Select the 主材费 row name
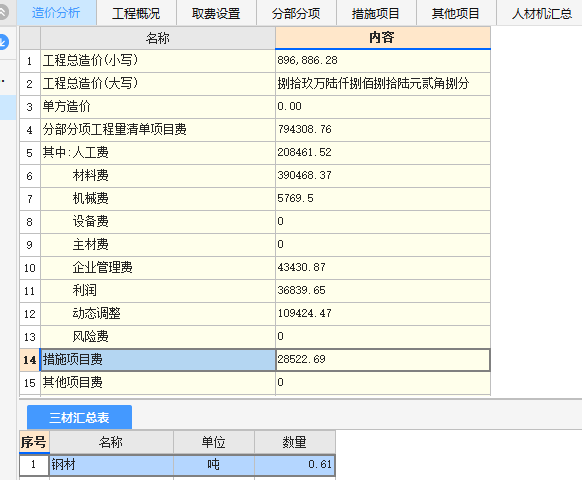 coord(158,245)
